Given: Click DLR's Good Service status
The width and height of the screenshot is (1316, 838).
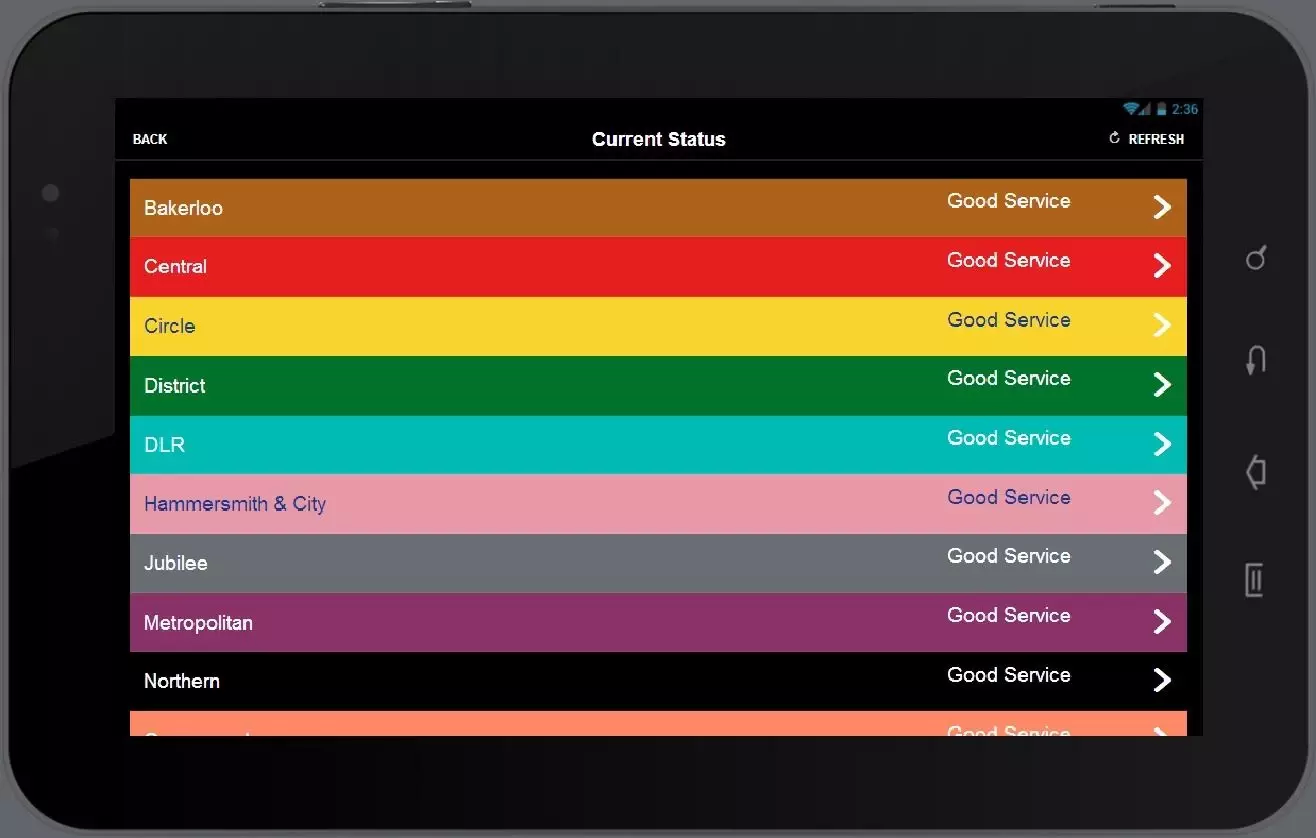Looking at the screenshot, I should click(1009, 437).
